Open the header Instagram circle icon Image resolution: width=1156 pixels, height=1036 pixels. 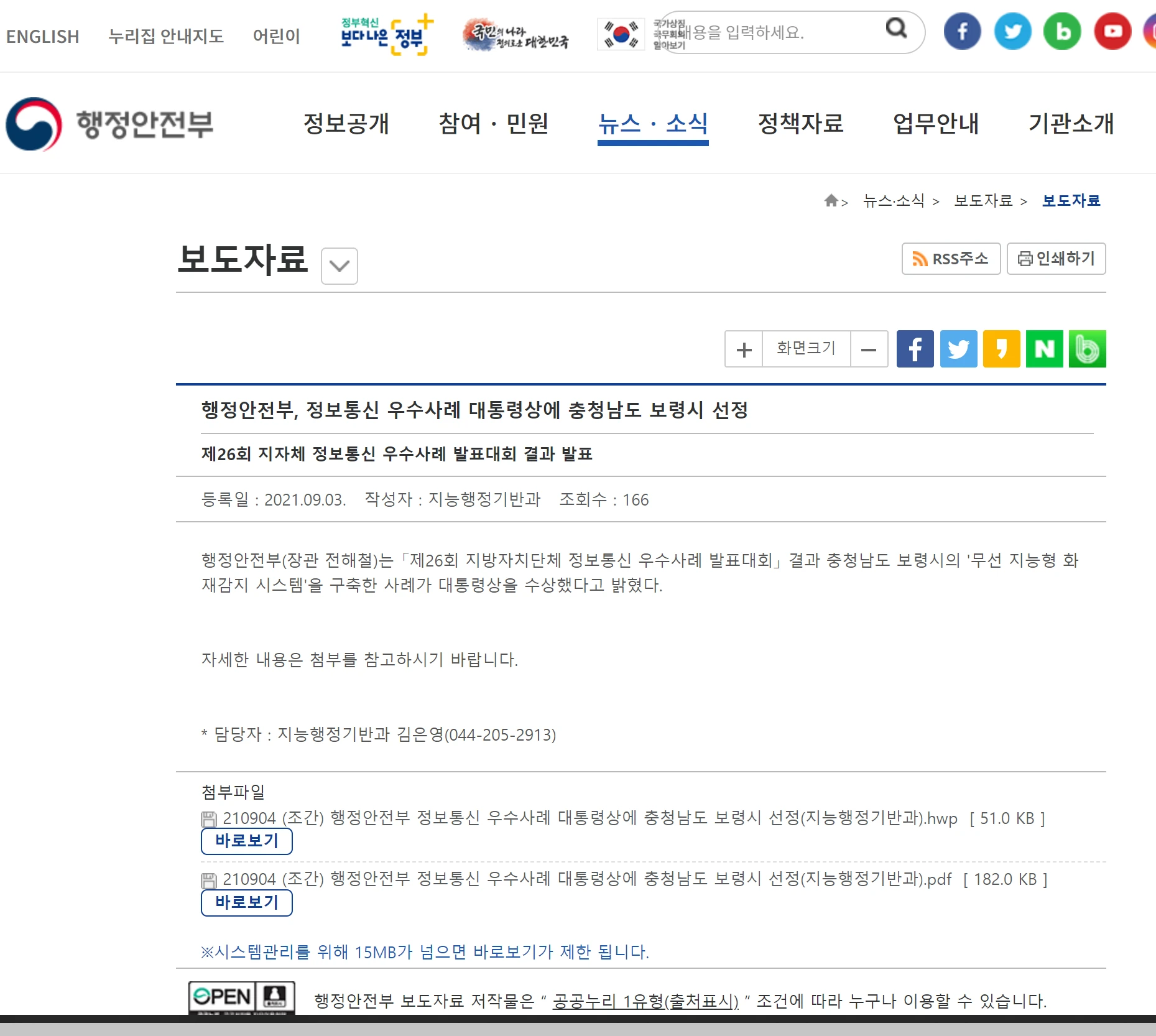click(x=1150, y=31)
